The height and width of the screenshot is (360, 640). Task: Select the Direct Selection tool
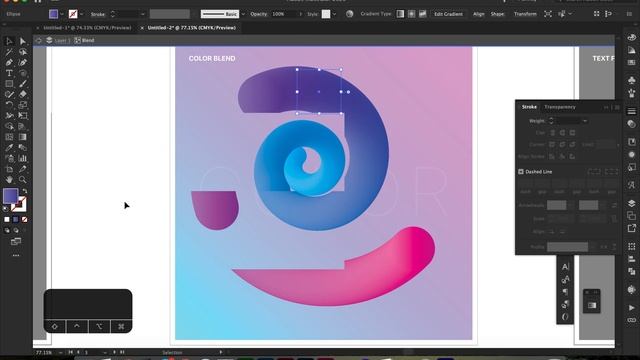tap(23, 41)
